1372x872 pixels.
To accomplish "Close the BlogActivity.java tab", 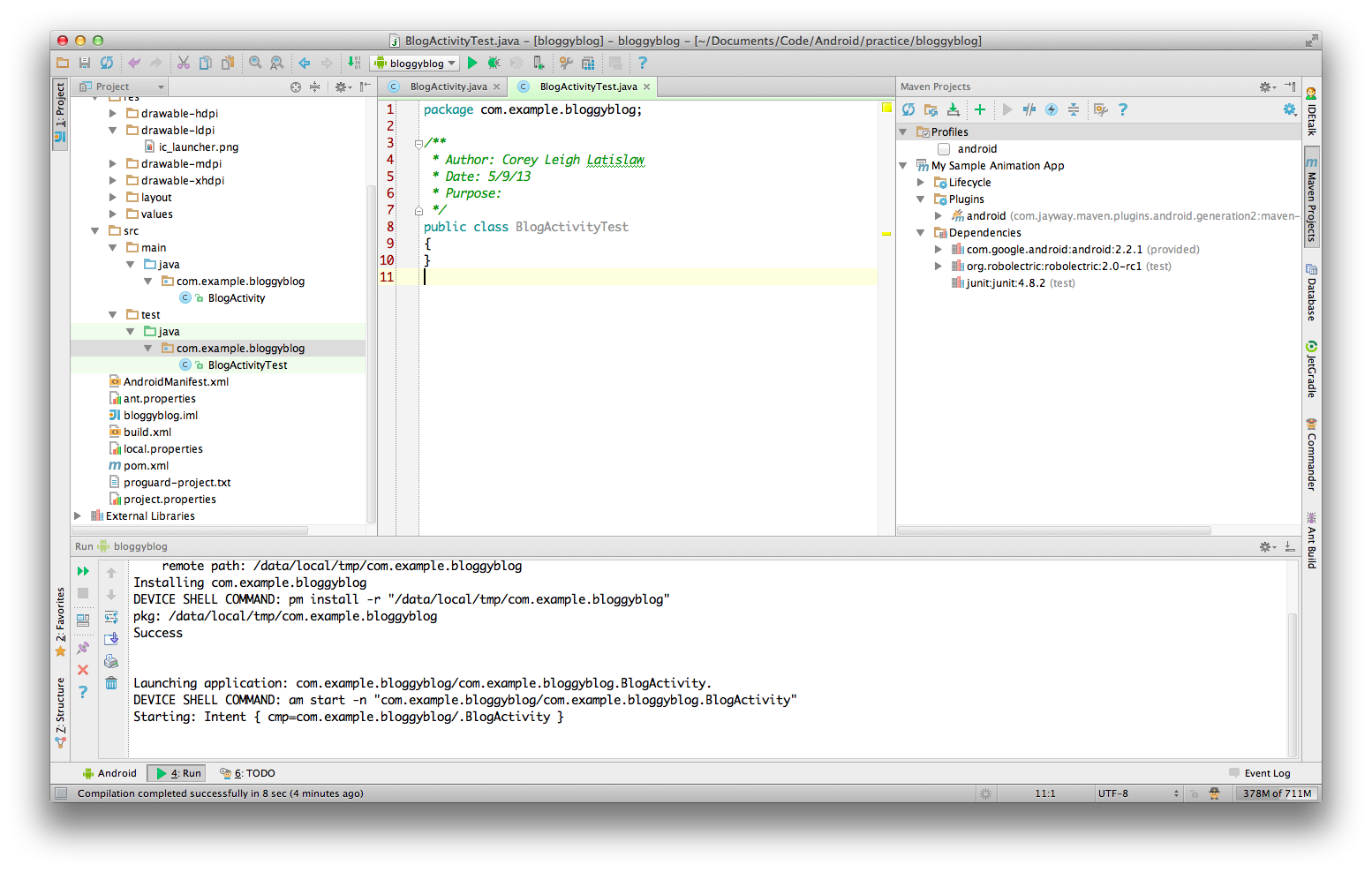I will click(496, 86).
